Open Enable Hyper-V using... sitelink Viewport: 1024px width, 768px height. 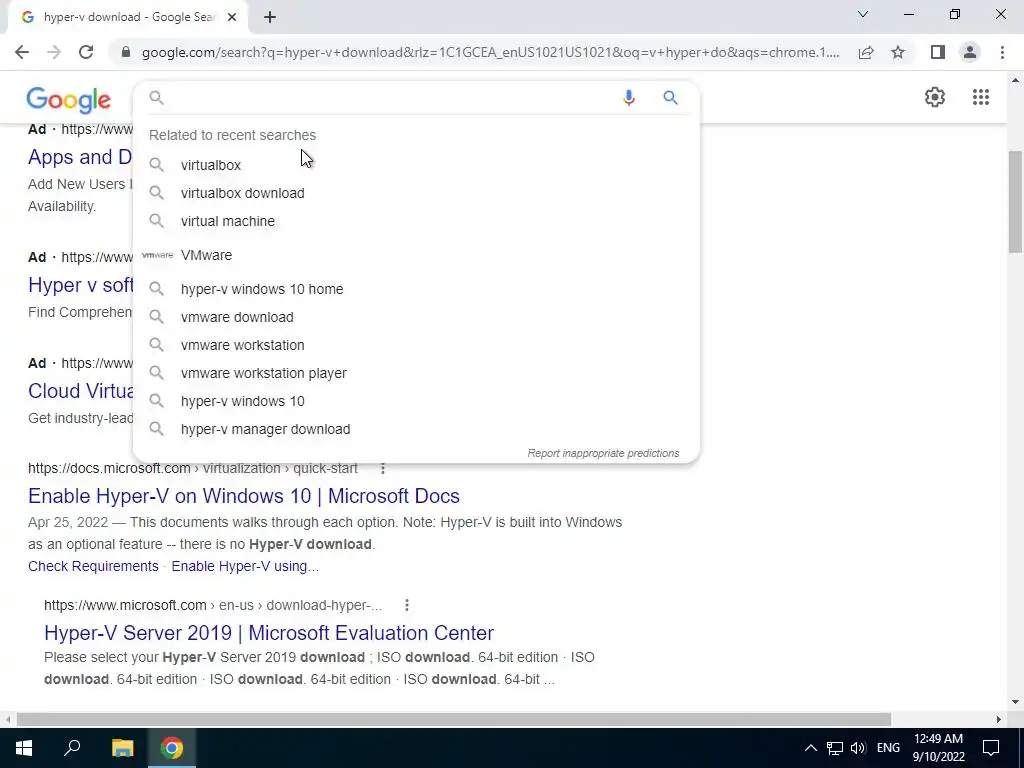(245, 566)
